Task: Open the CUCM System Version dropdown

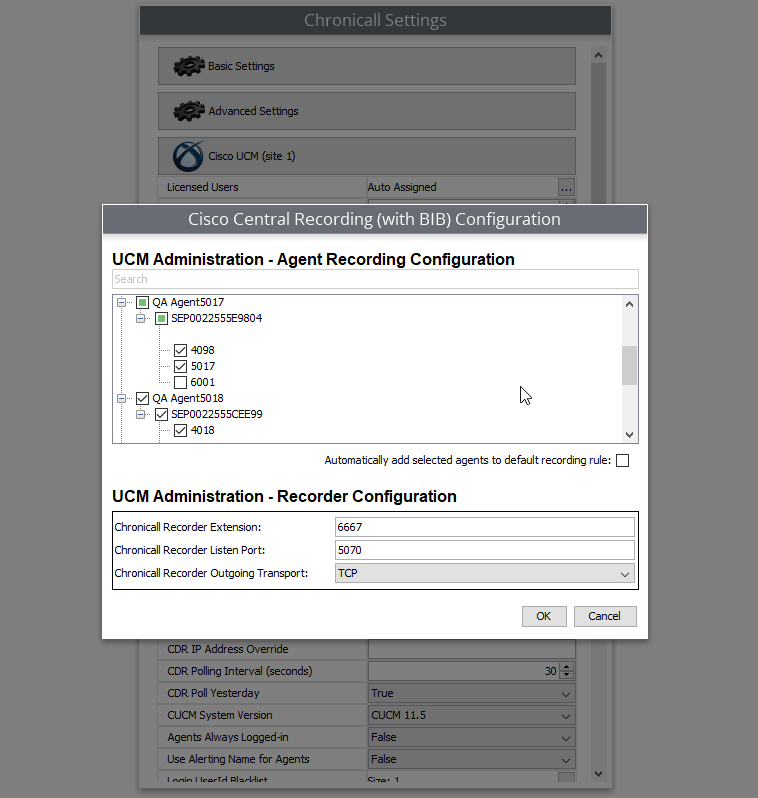Action: 471,716
